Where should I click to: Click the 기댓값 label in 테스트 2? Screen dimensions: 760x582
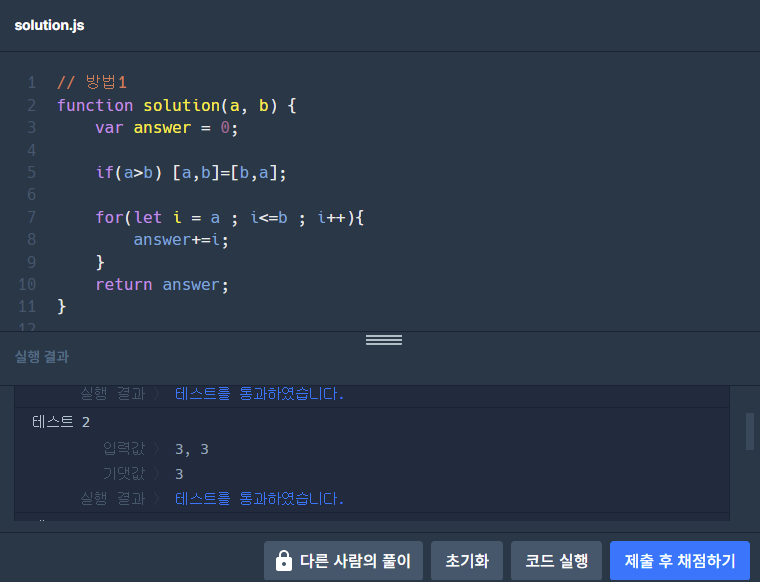[x=124, y=473]
